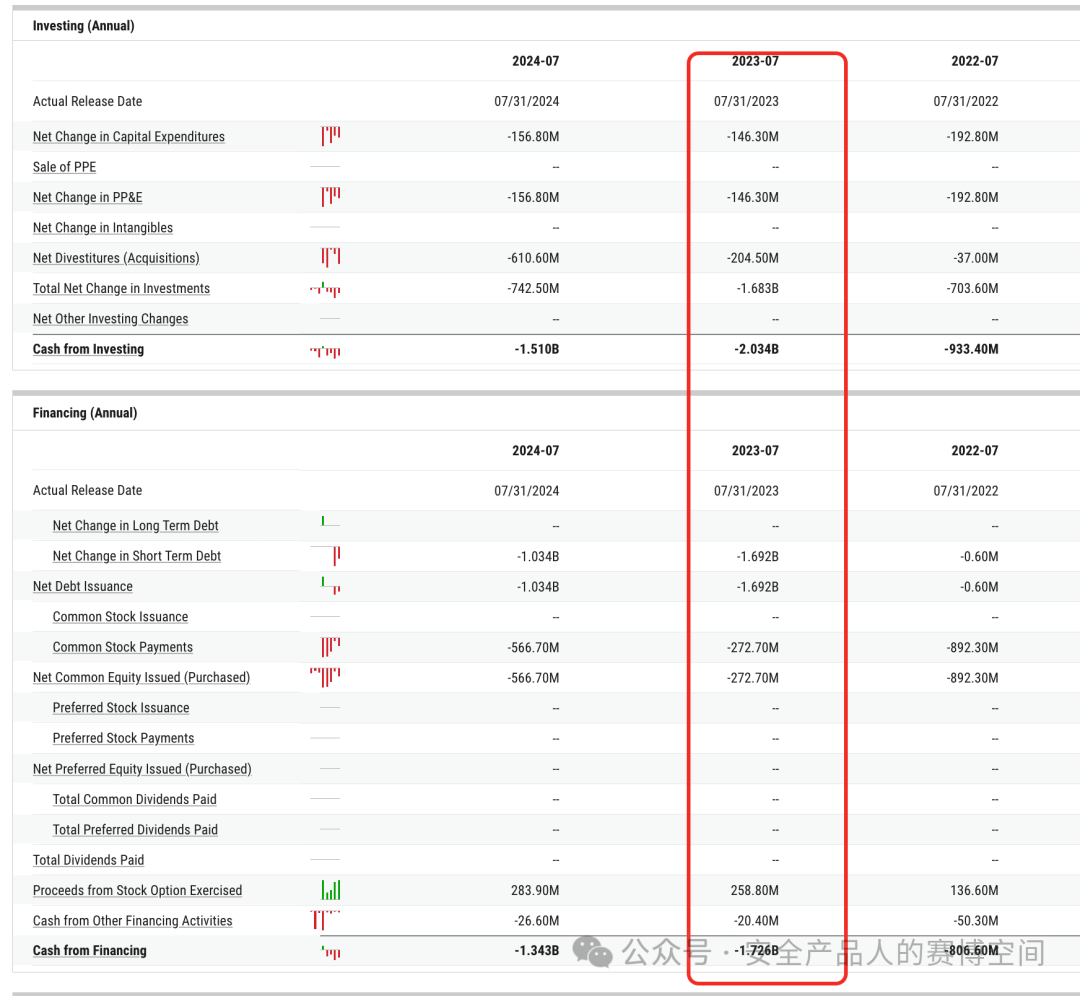This screenshot has width=1080, height=996.
Task: Click the Preferred Stock Payments link
Action: 123,738
